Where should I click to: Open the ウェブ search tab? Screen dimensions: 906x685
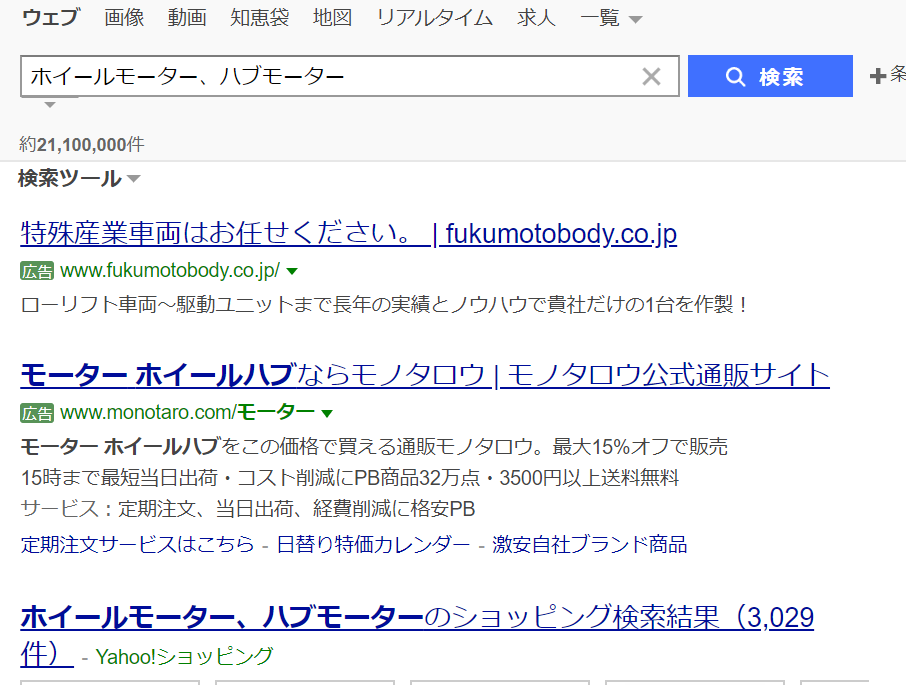(x=51, y=17)
